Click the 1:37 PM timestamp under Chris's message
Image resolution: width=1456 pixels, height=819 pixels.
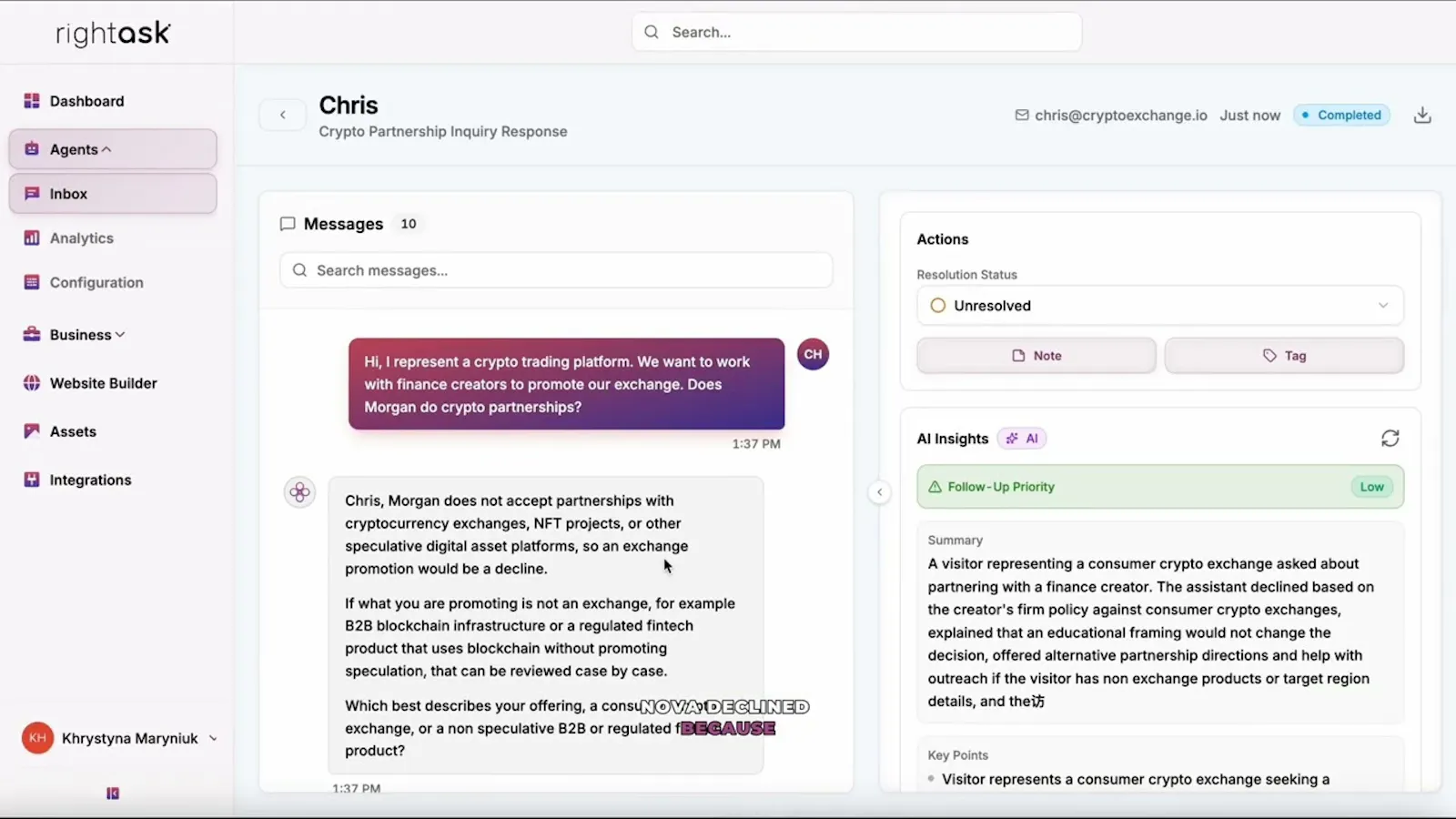coord(756,444)
